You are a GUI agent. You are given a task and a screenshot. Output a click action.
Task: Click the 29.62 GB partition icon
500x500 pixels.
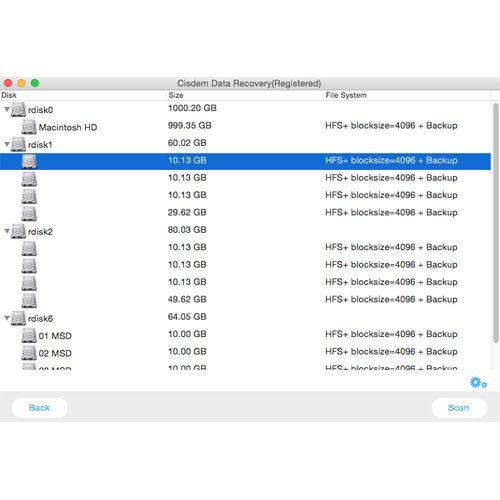[29, 214]
